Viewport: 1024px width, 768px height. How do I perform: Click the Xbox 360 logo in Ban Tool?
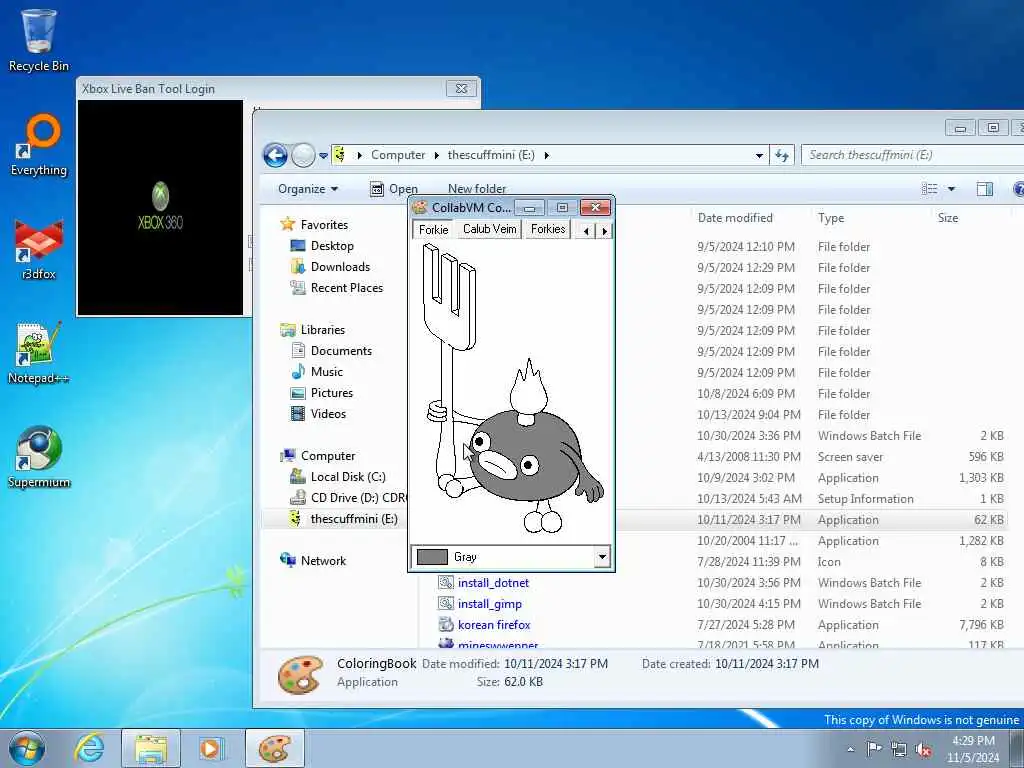click(x=161, y=206)
